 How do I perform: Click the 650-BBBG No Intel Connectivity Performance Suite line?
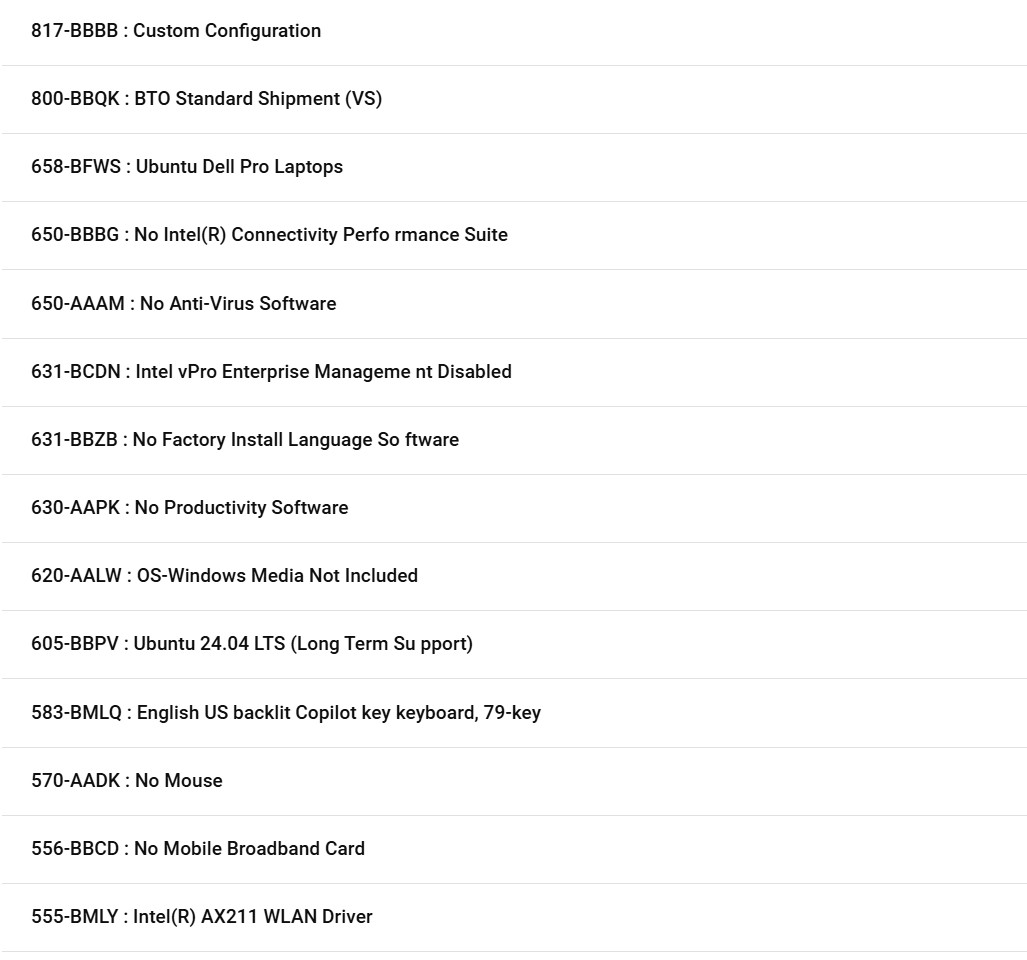click(x=514, y=236)
